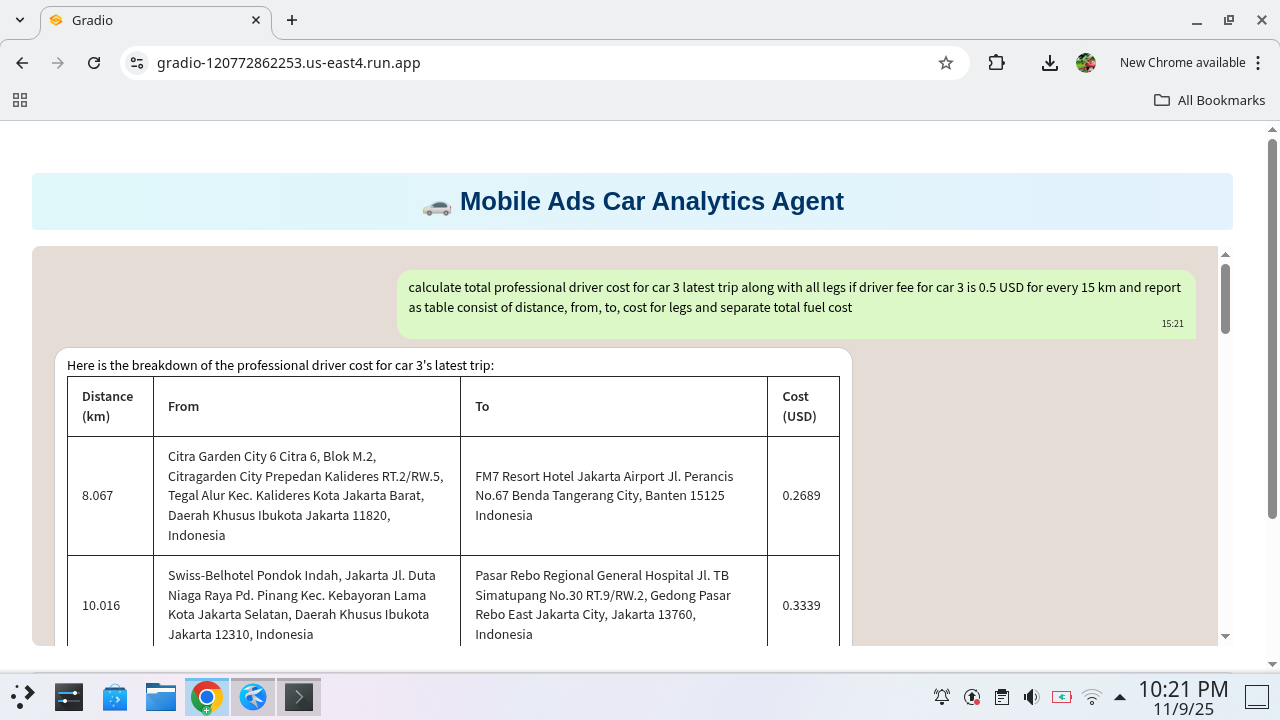View site information icon in address bar

click(x=137, y=63)
